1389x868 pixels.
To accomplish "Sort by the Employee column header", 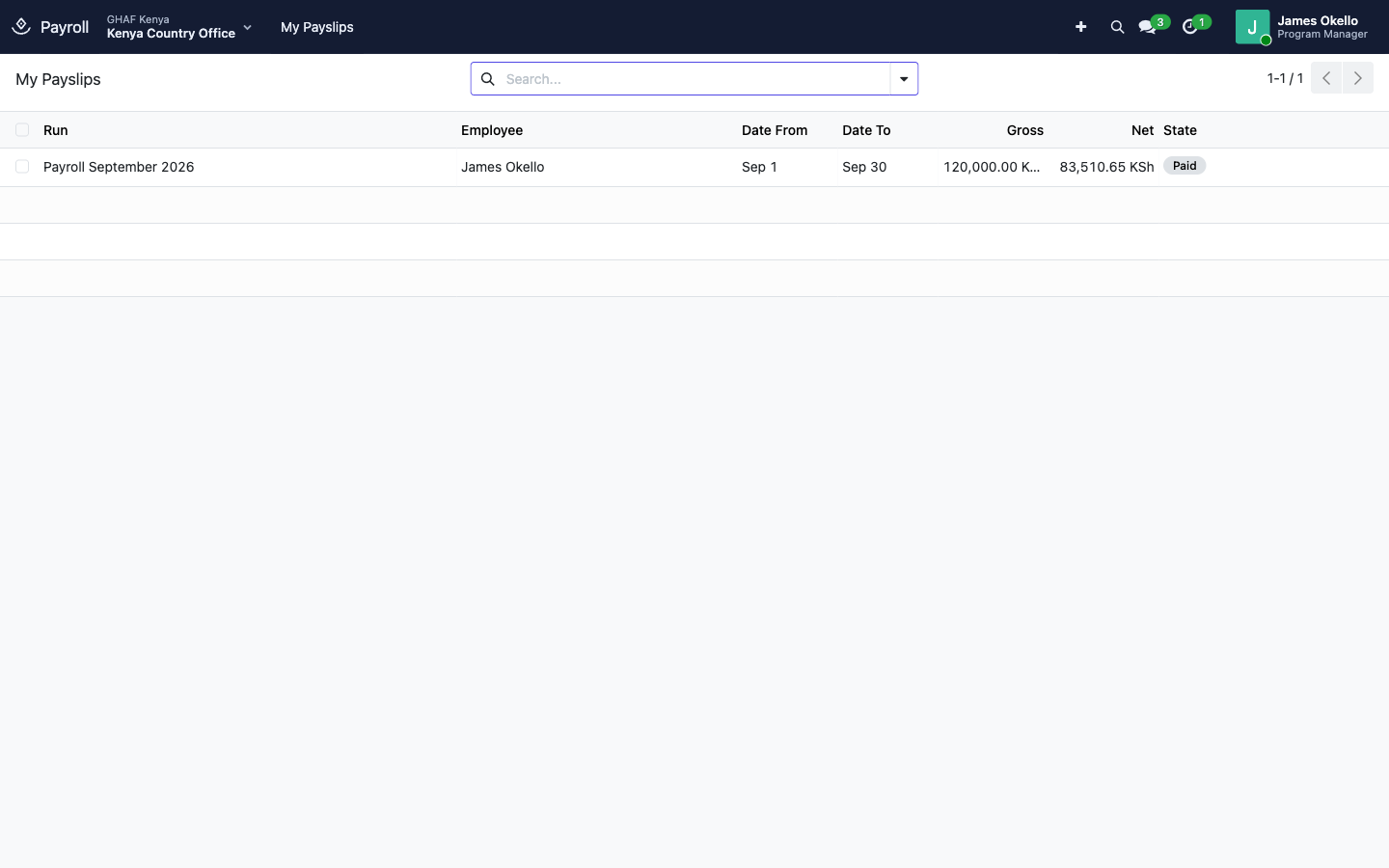I will click(x=492, y=130).
